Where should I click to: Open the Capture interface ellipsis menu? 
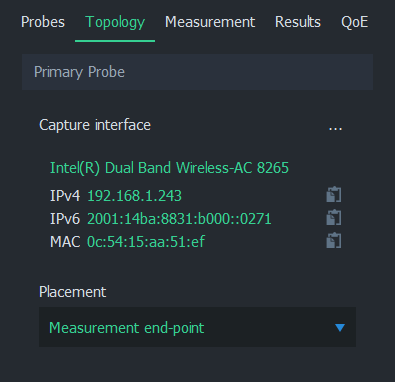(335, 129)
